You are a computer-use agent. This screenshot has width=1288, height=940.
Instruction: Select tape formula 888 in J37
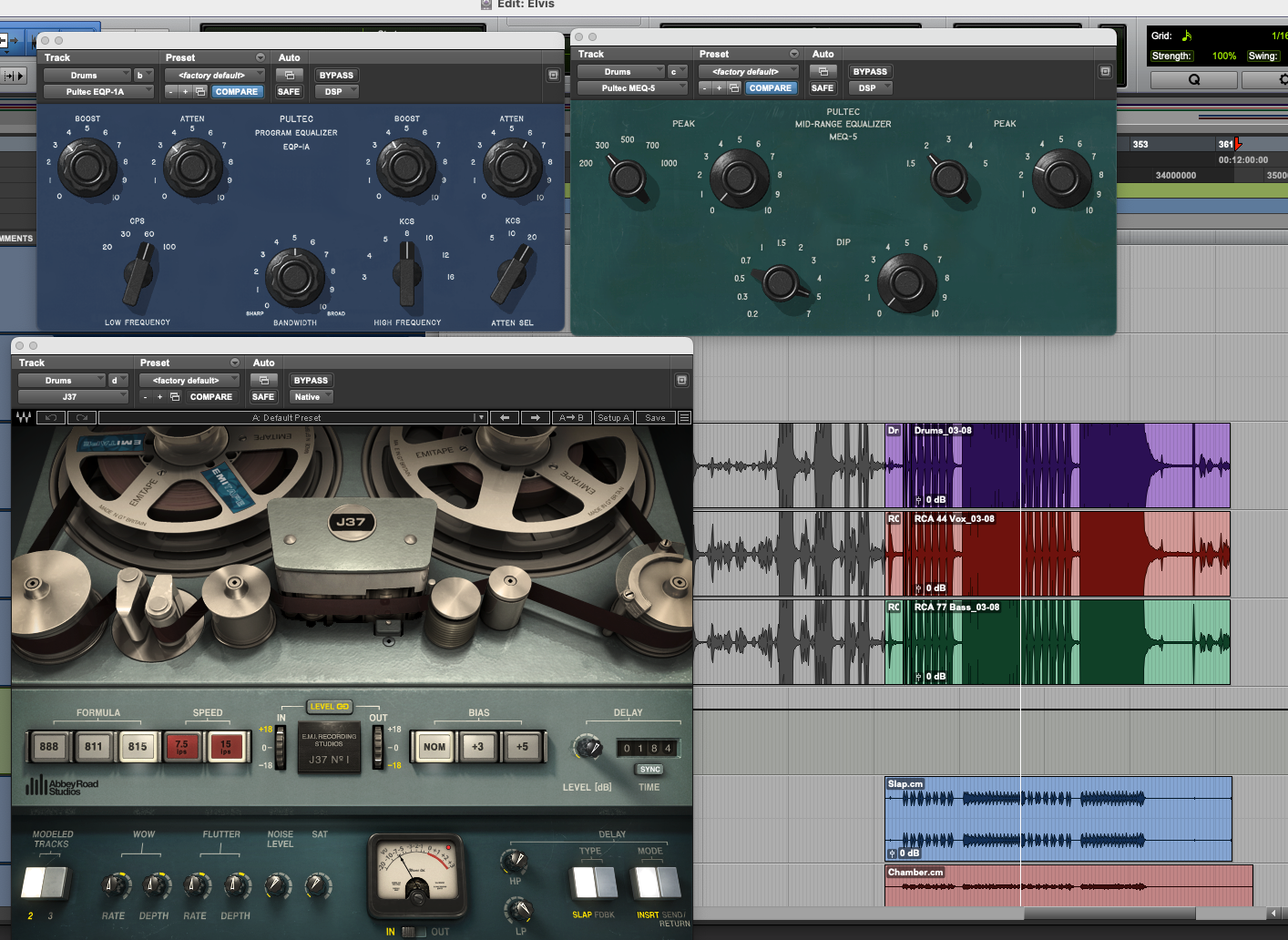49,746
